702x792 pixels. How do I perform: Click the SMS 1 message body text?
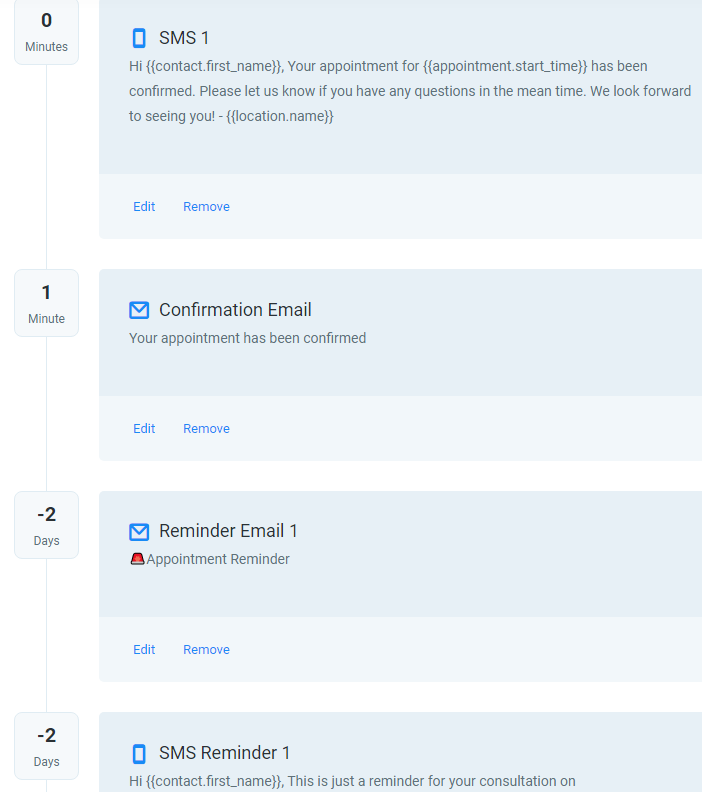tap(410, 91)
